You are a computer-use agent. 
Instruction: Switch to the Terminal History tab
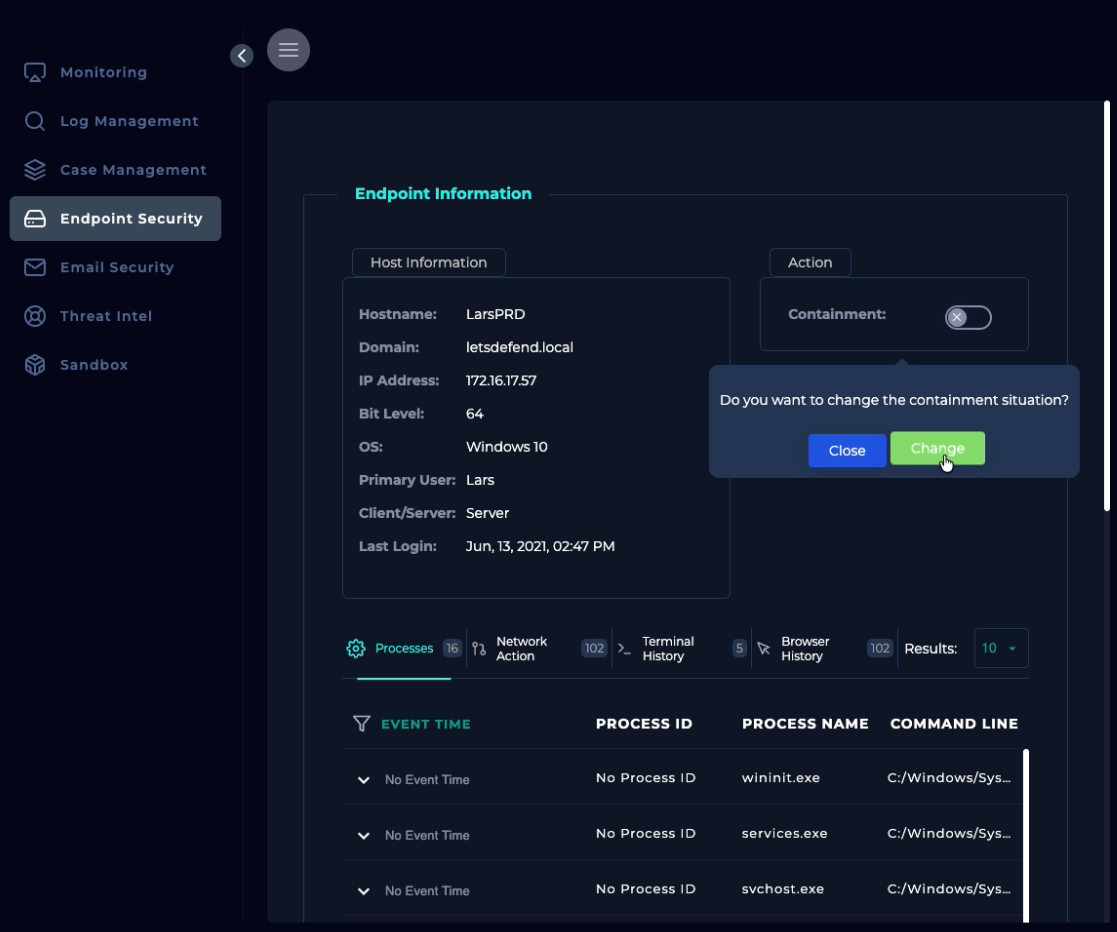tap(667, 649)
